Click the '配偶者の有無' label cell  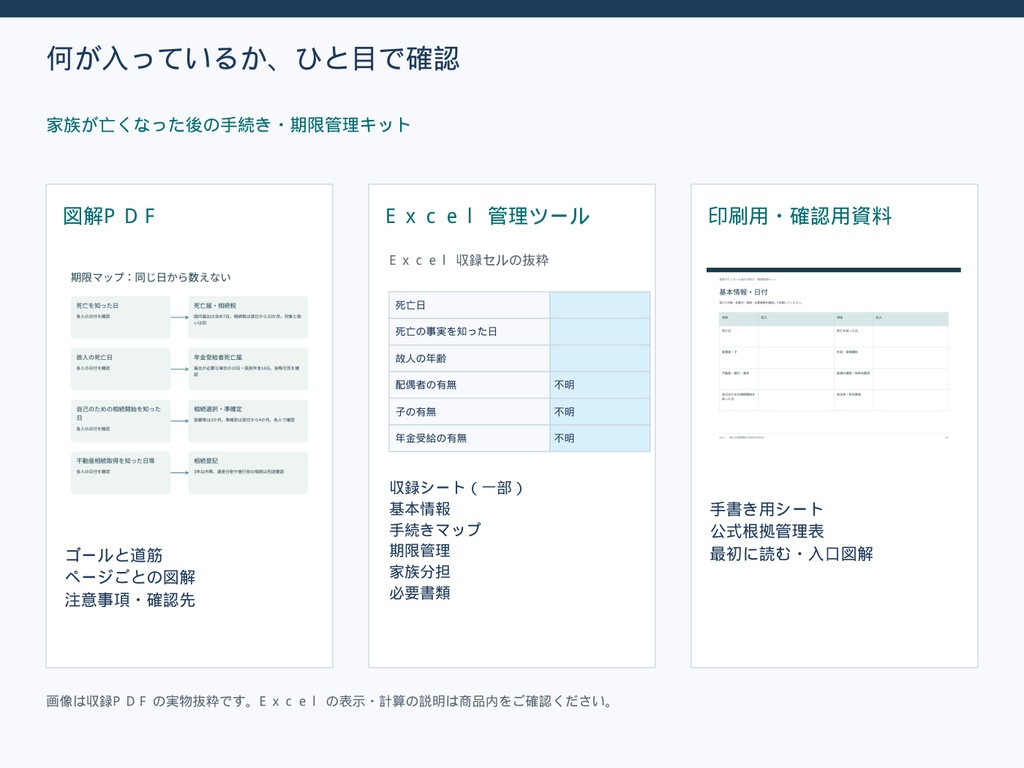tap(469, 385)
